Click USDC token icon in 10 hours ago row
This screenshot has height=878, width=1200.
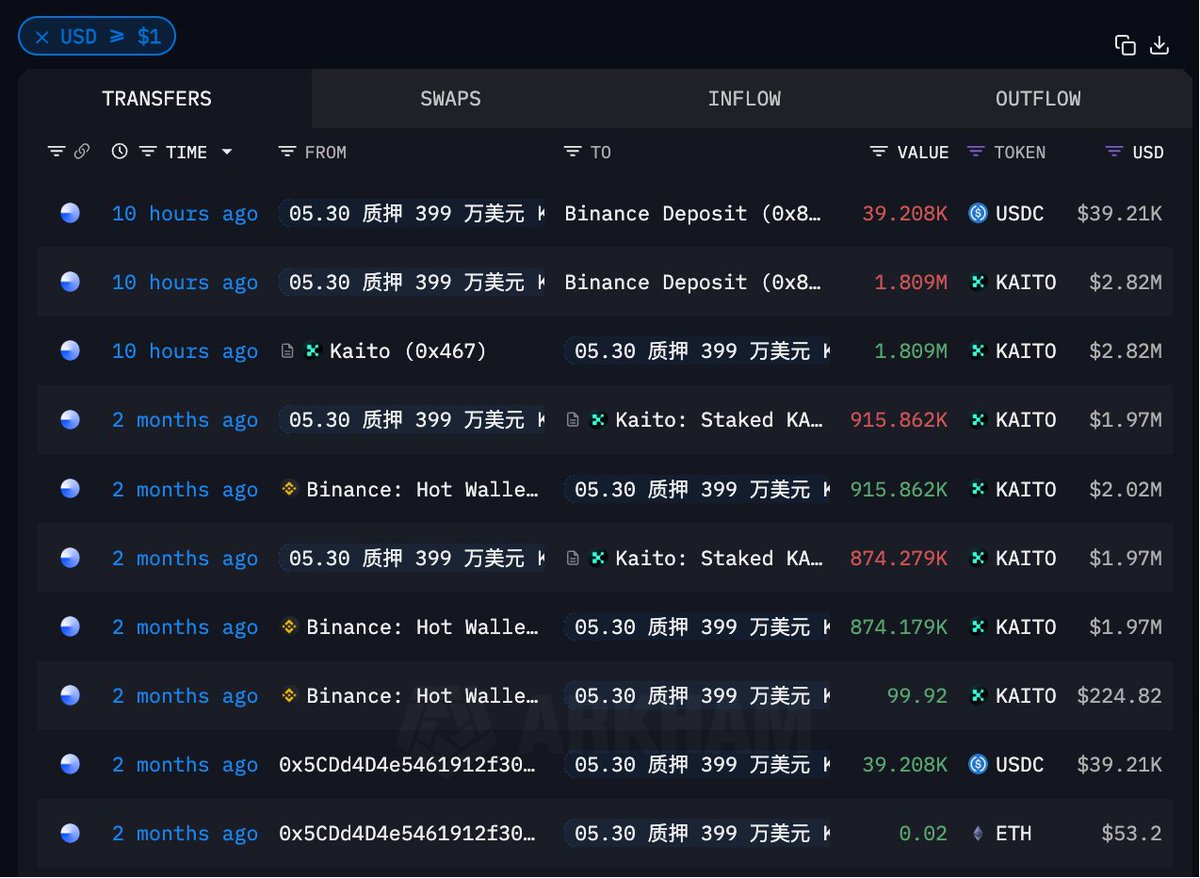click(x=978, y=213)
